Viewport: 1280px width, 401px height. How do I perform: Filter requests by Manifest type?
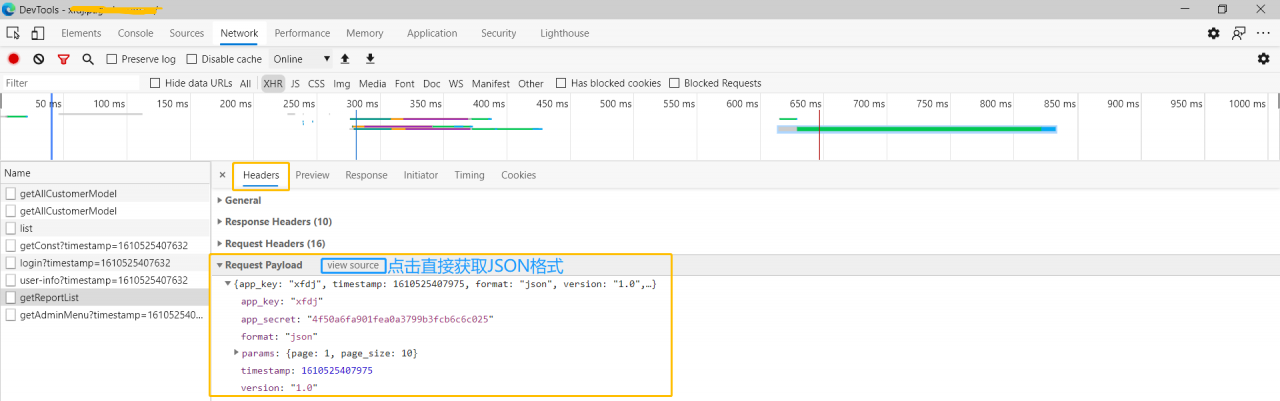tap(491, 83)
